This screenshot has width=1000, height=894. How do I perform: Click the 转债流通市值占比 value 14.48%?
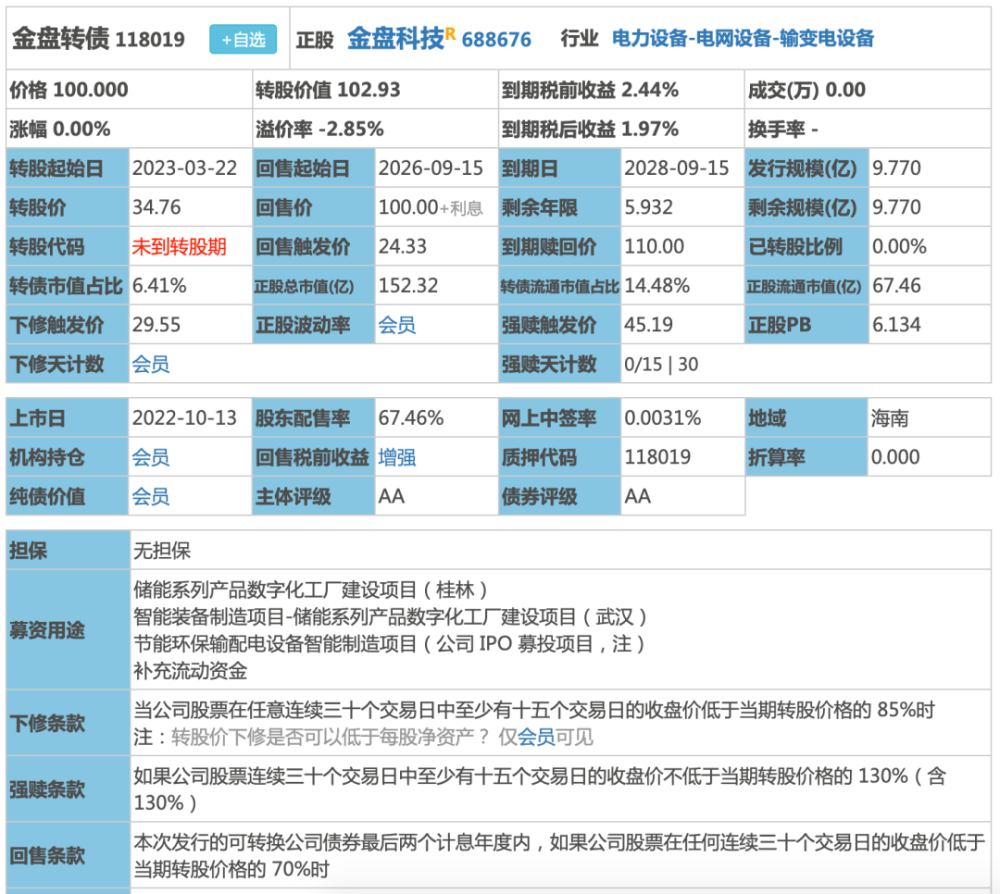(657, 286)
